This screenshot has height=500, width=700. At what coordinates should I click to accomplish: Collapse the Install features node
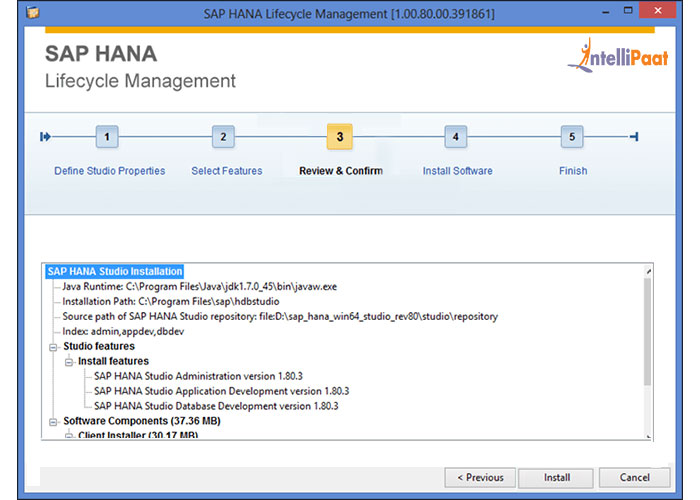click(69, 362)
